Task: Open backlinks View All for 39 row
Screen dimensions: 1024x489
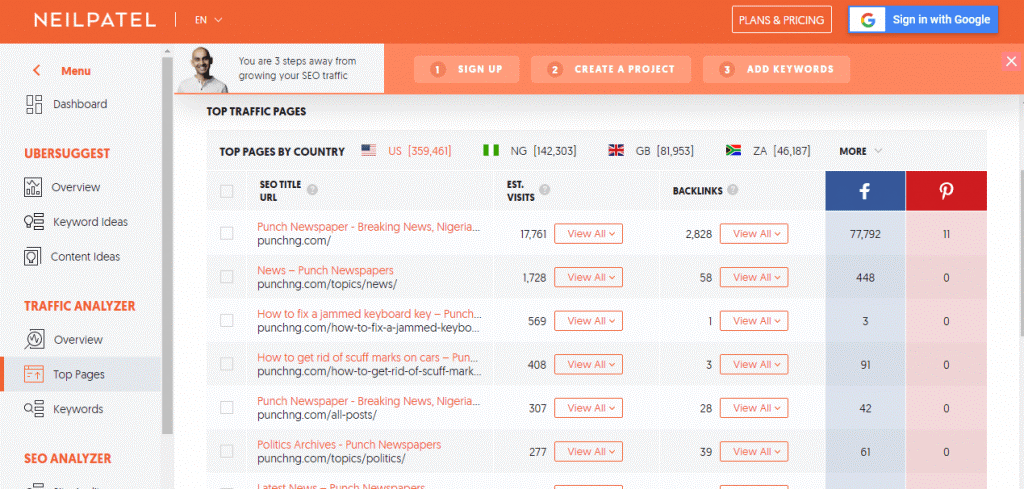Action: [x=754, y=451]
